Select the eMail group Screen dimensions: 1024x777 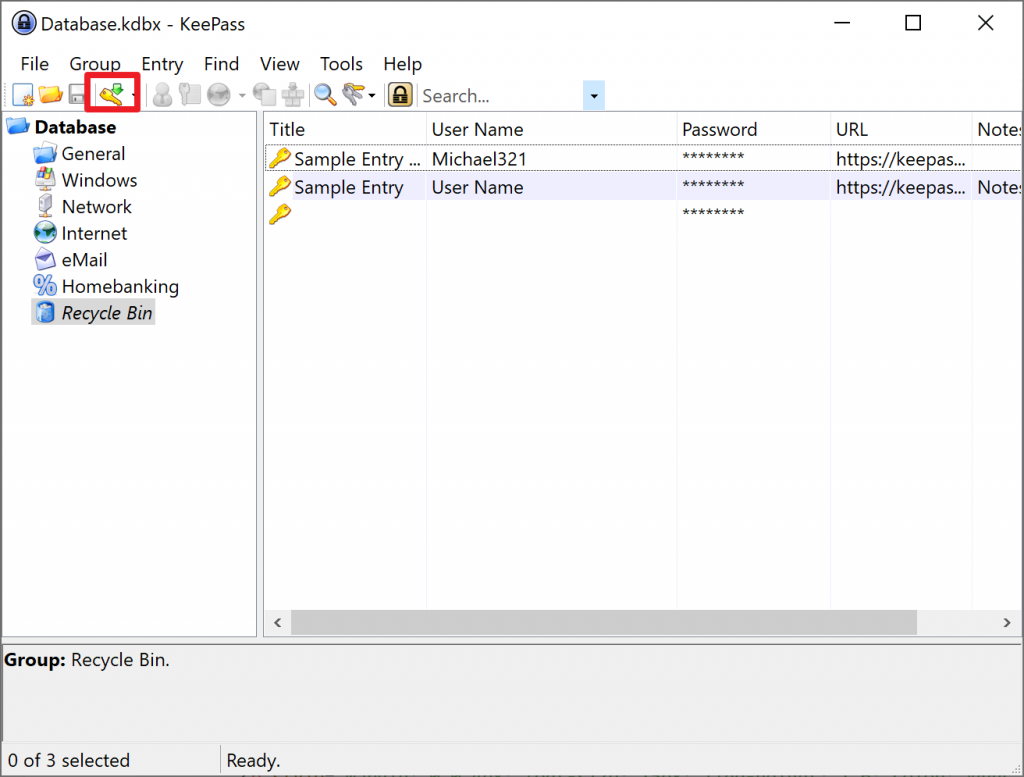coord(84,260)
